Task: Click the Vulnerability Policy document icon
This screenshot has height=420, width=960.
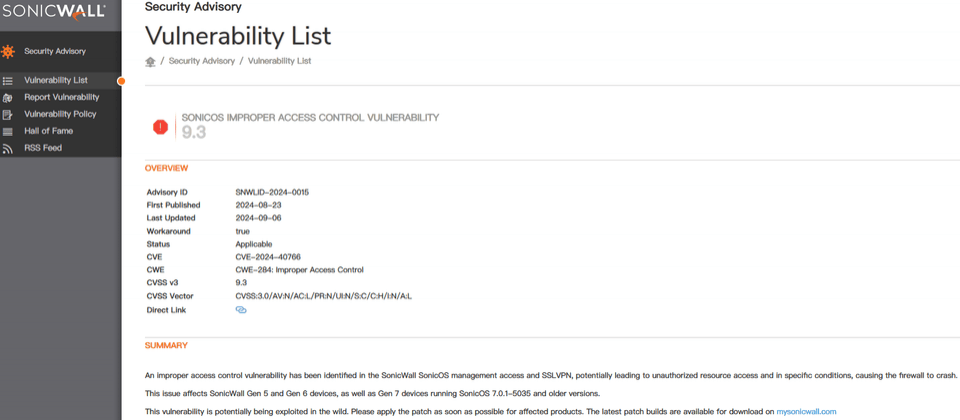Action: click(x=7, y=114)
